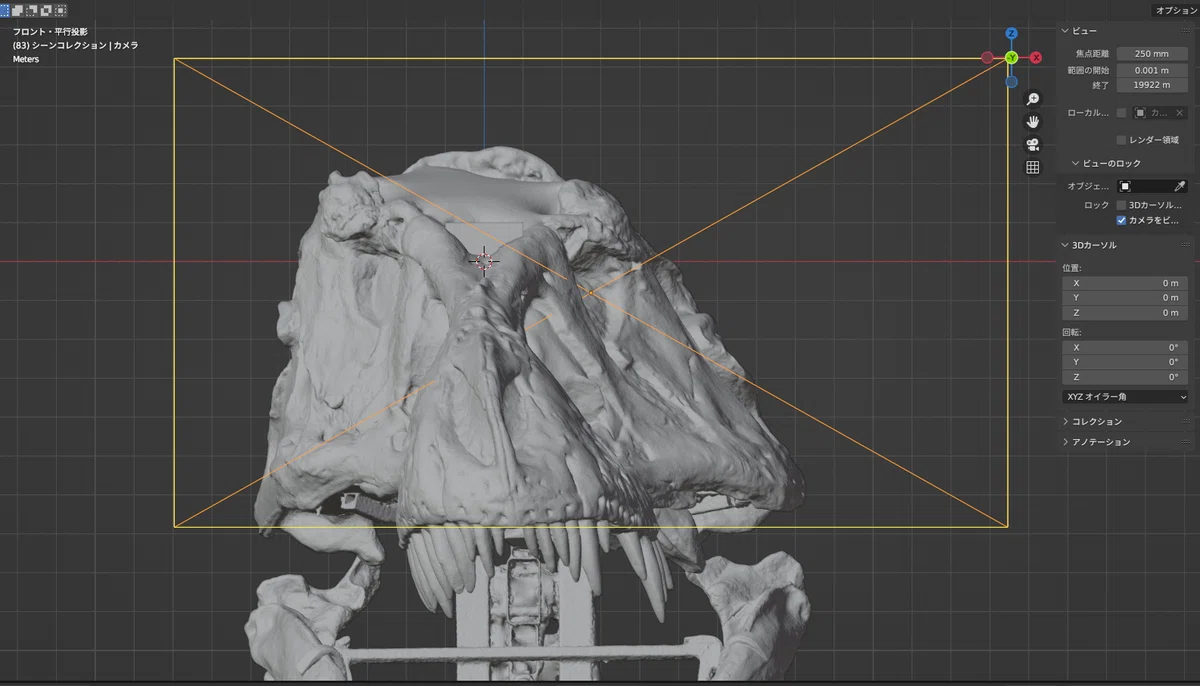1200x686 pixels.
Task: Click the eyedropper in オブジェクト field
Action: (1180, 186)
